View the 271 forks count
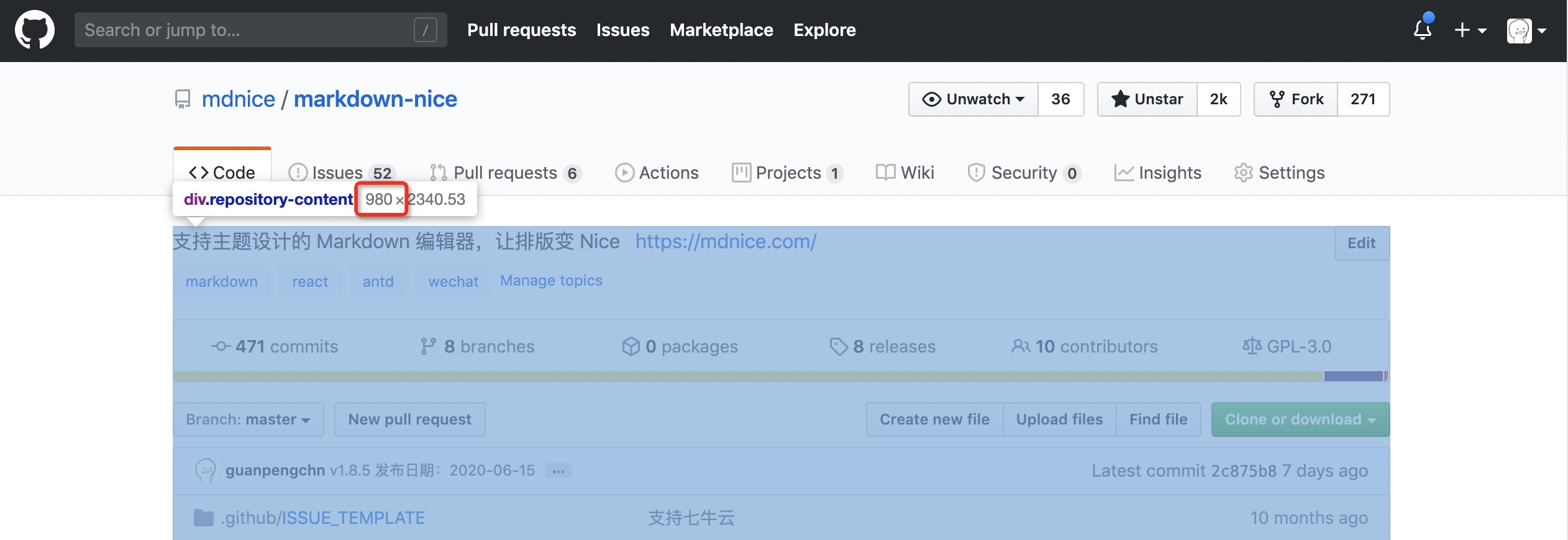This screenshot has height=540, width=1568. click(1363, 99)
